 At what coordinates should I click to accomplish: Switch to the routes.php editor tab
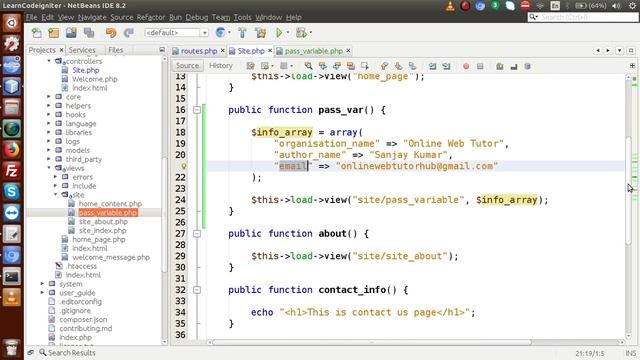(x=199, y=51)
